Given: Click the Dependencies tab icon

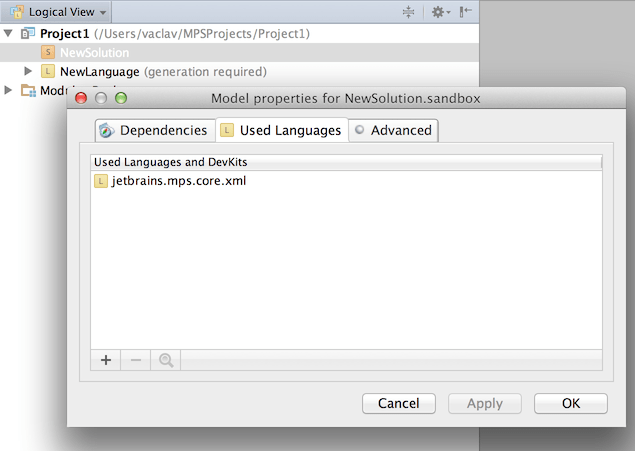Looking at the screenshot, I should [107, 130].
